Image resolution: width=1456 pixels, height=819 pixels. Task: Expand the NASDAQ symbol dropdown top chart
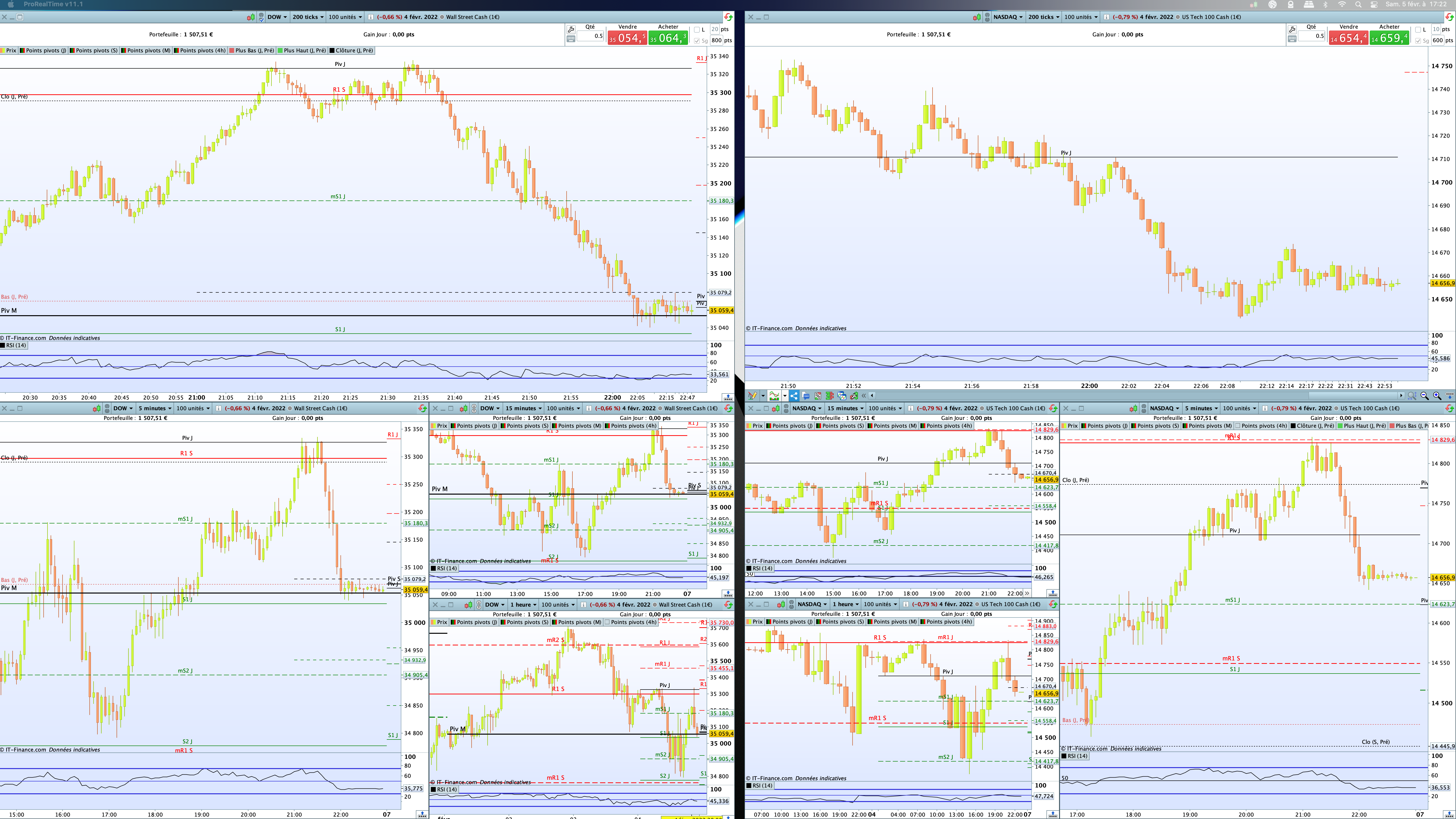pos(1008,17)
